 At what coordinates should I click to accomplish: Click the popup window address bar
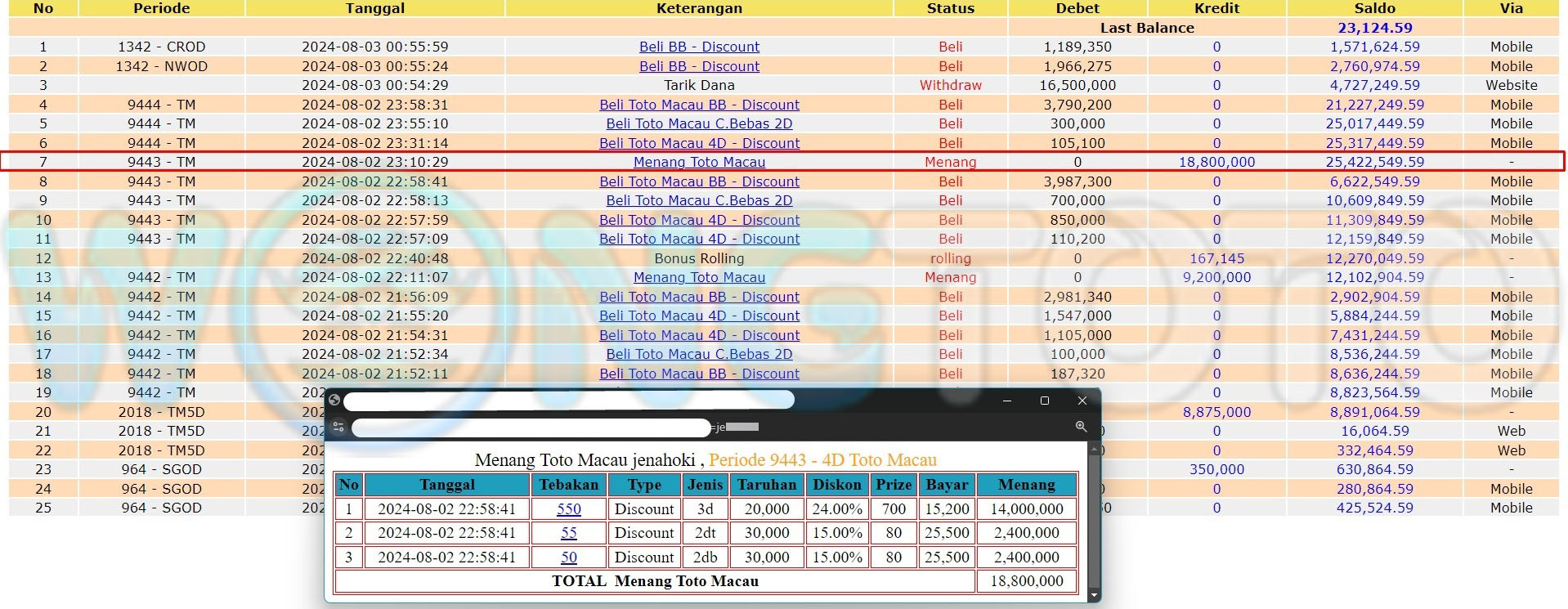point(531,428)
